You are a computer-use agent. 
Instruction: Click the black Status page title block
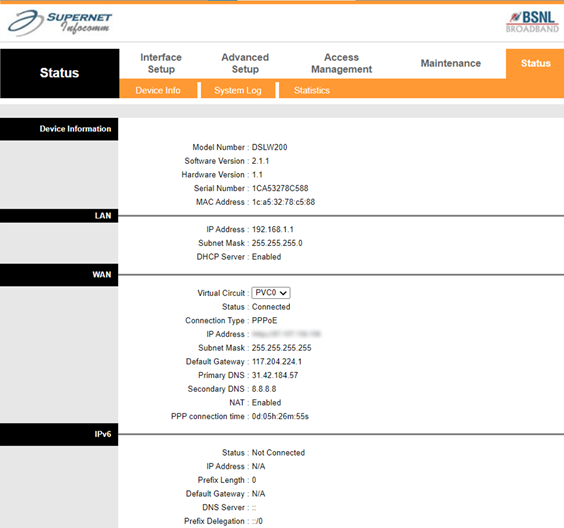pyautogui.click(x=60, y=73)
